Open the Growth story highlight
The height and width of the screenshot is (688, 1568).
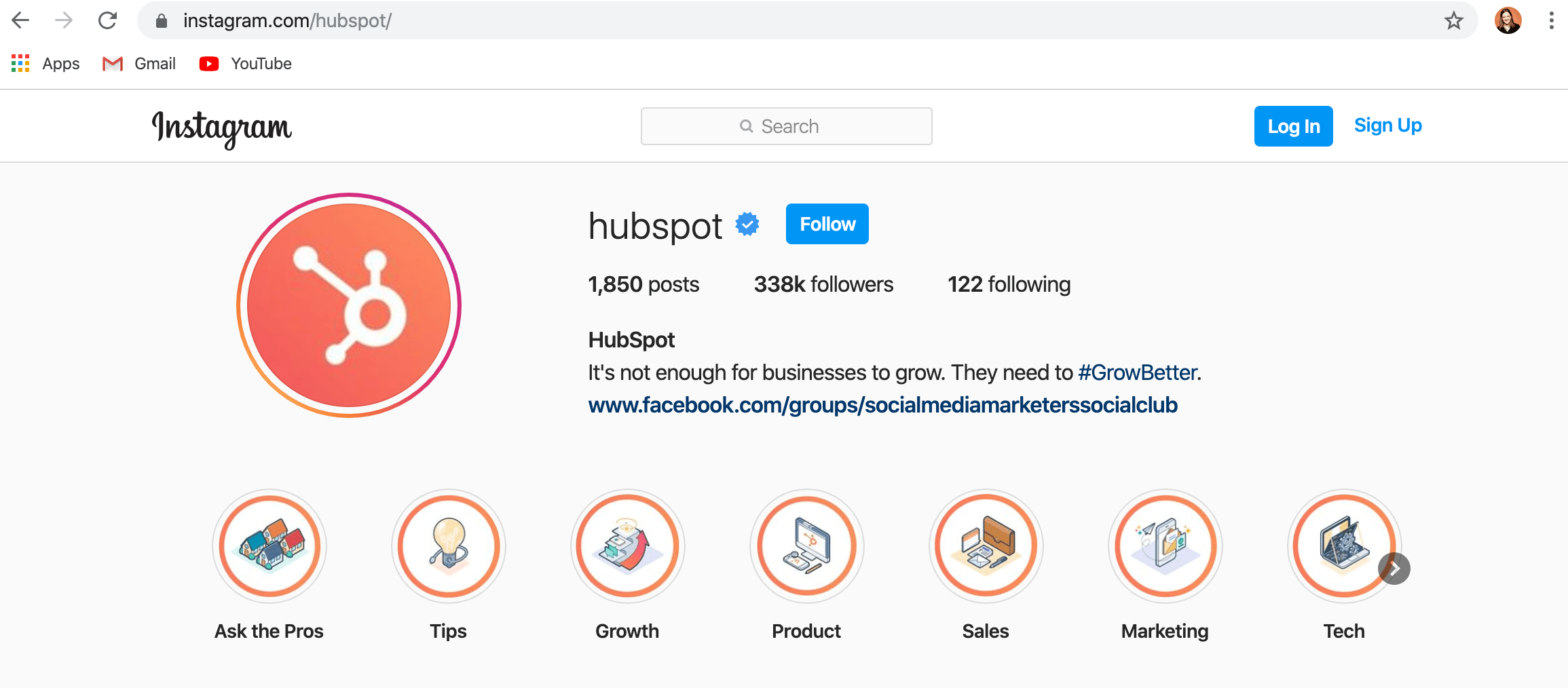click(628, 546)
